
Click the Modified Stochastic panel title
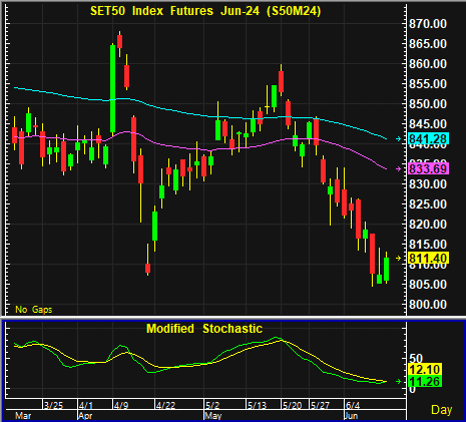point(204,329)
